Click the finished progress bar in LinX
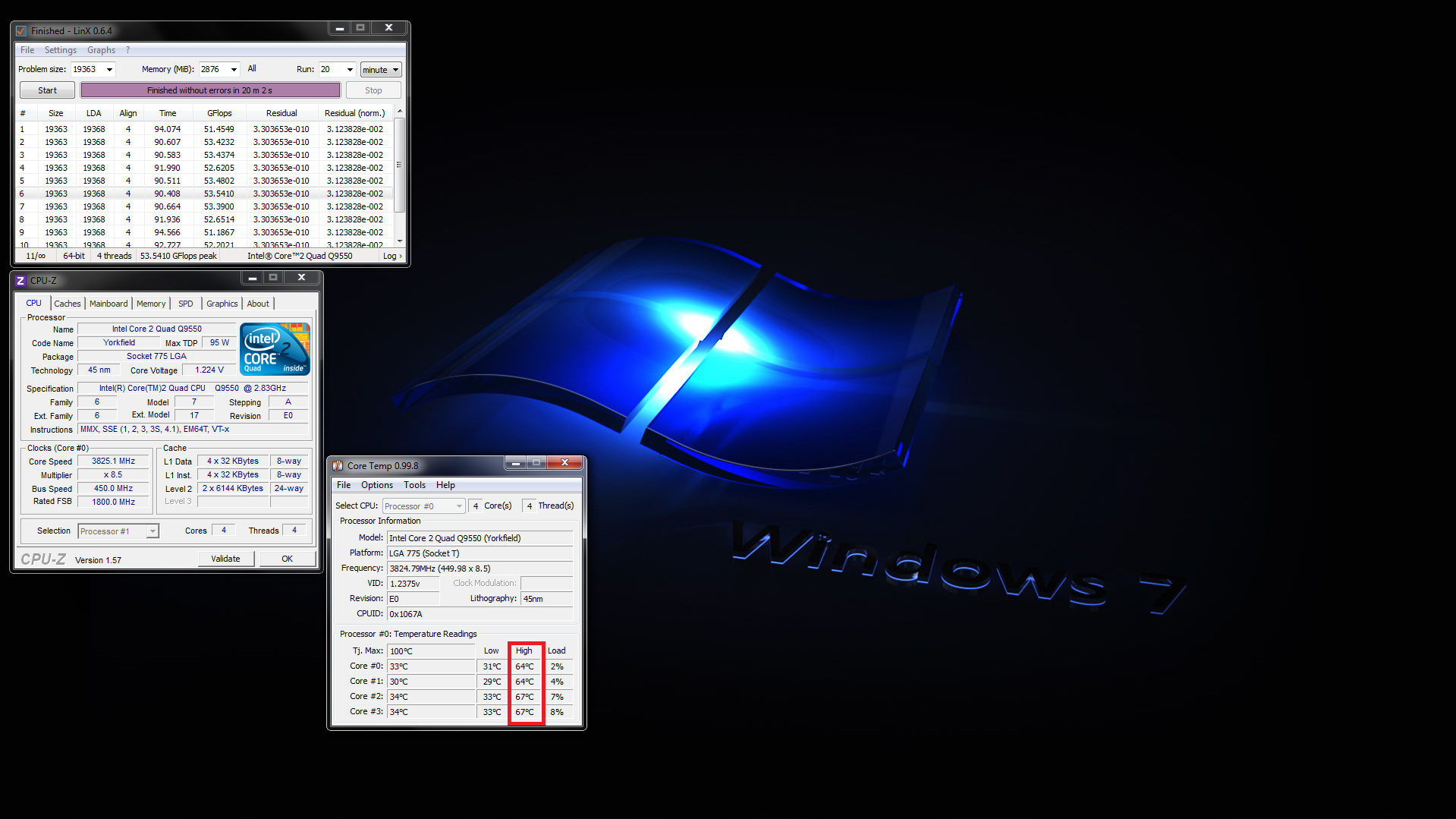Image resolution: width=1456 pixels, height=819 pixels. [x=210, y=90]
